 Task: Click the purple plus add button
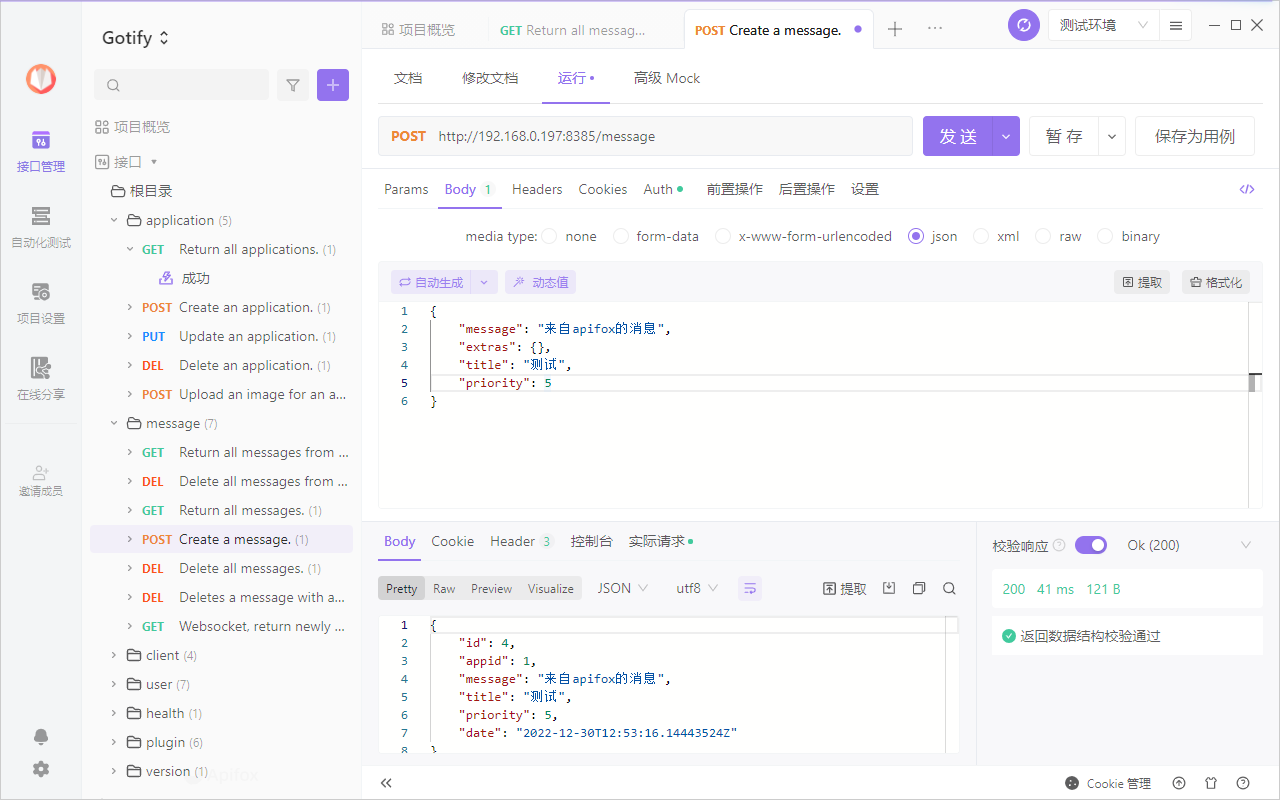(333, 85)
